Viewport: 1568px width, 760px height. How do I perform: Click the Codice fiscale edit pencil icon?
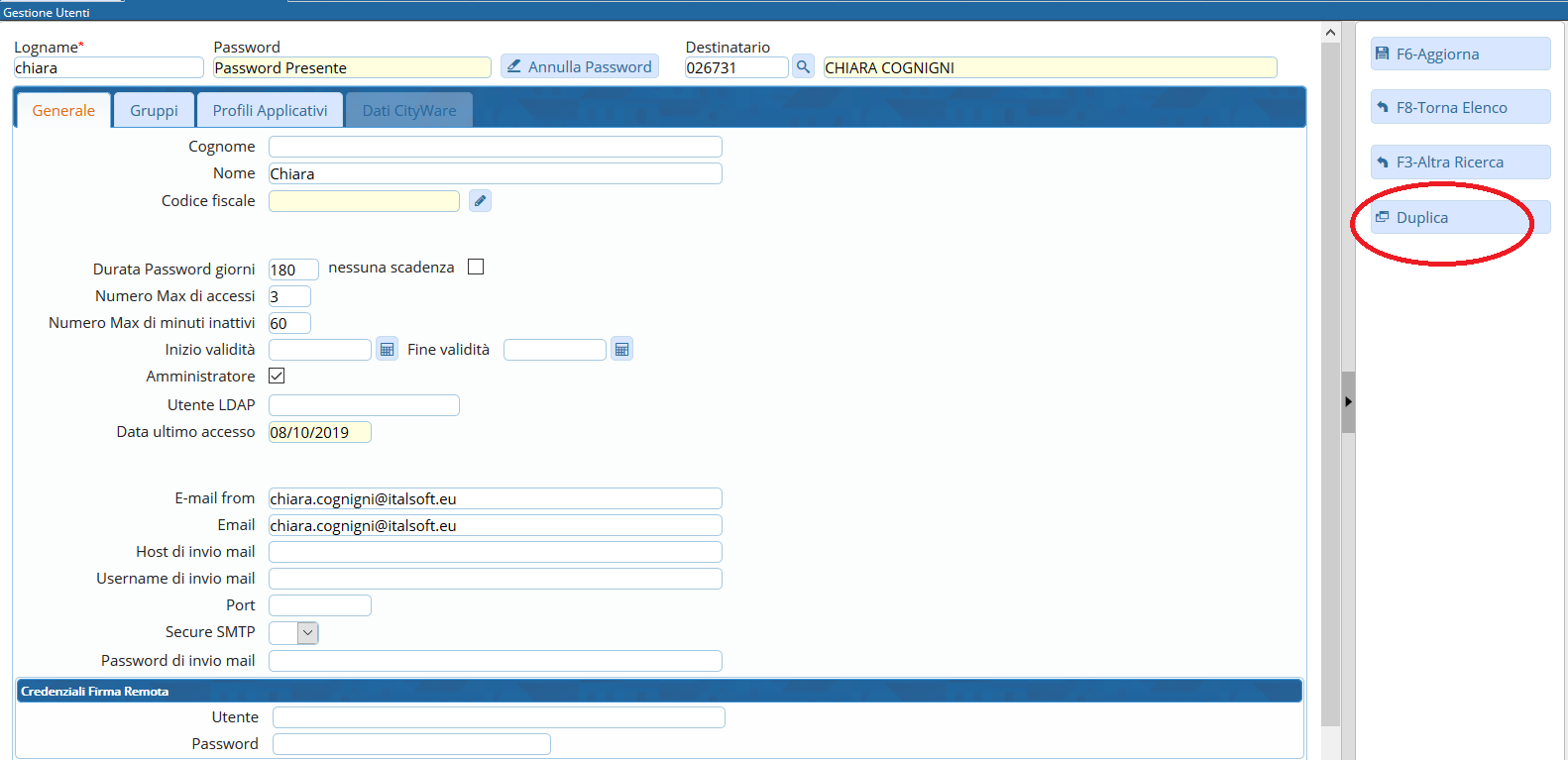480,201
